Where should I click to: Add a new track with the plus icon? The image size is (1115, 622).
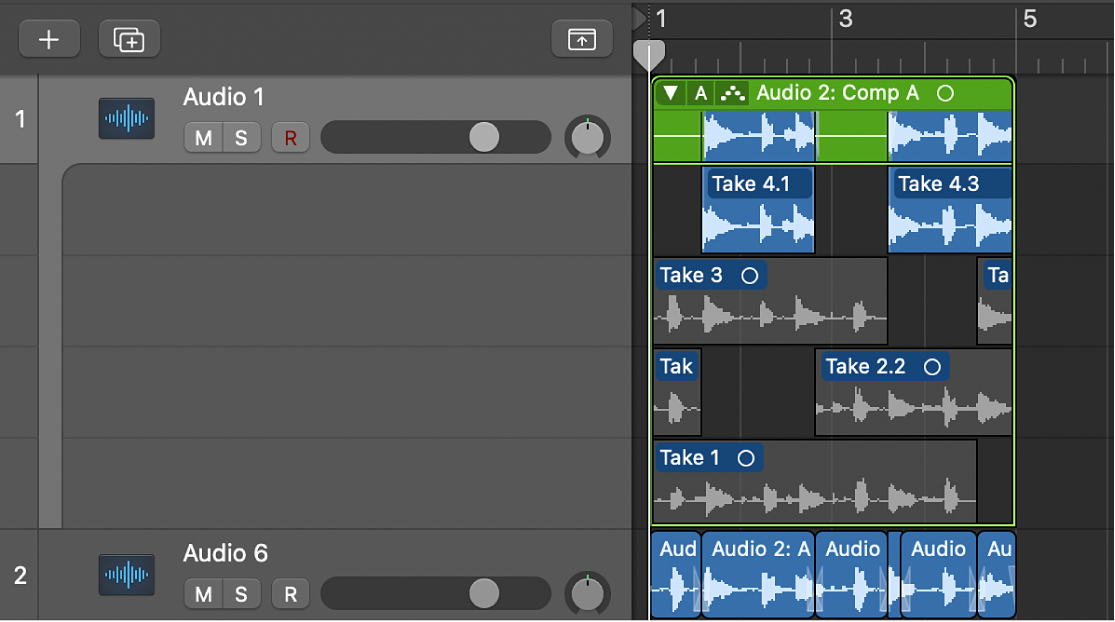[x=48, y=39]
